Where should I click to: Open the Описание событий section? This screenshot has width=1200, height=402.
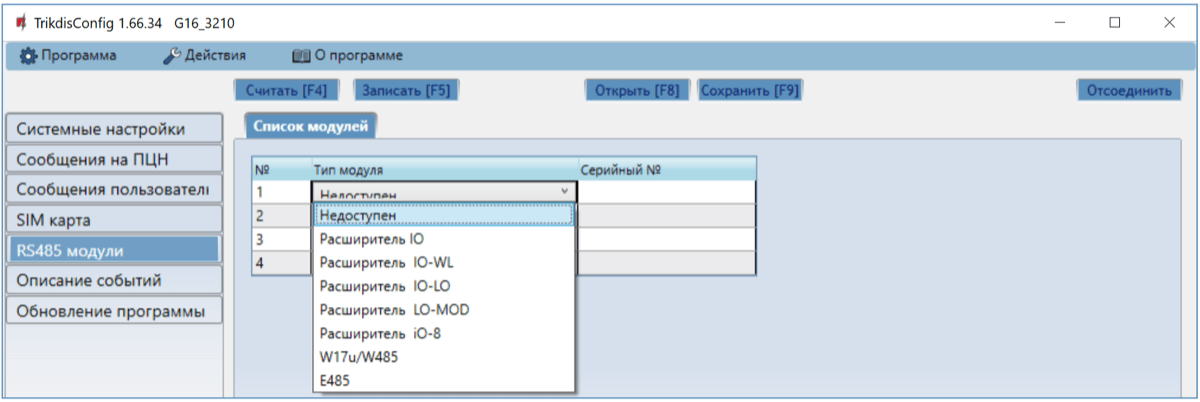pyautogui.click(x=113, y=280)
